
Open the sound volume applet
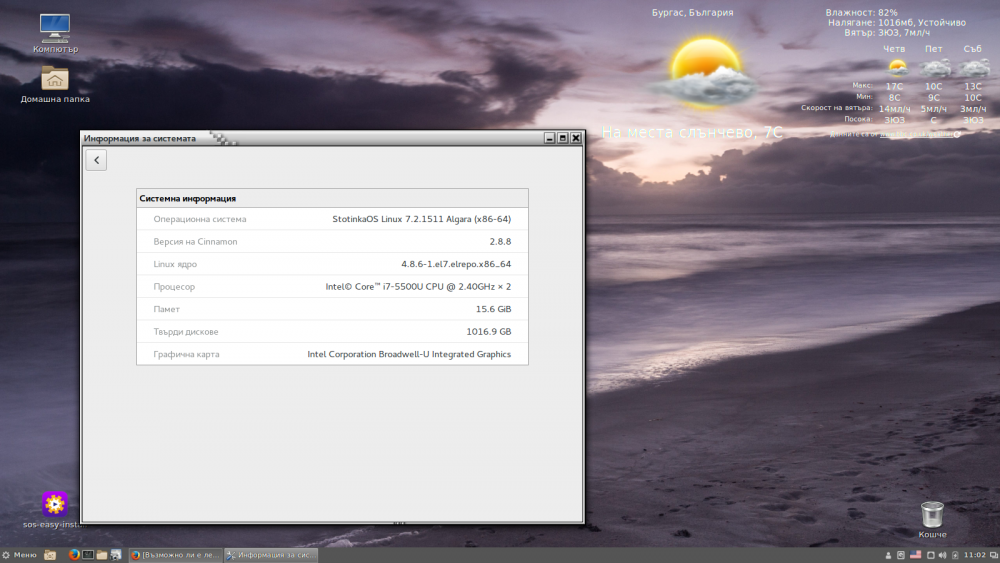(943, 555)
